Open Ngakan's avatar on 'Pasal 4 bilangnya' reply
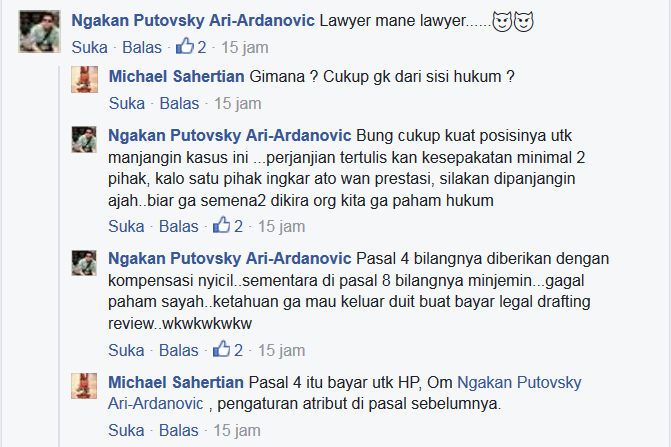Viewport: 671px width, 447px height. pos(84,263)
